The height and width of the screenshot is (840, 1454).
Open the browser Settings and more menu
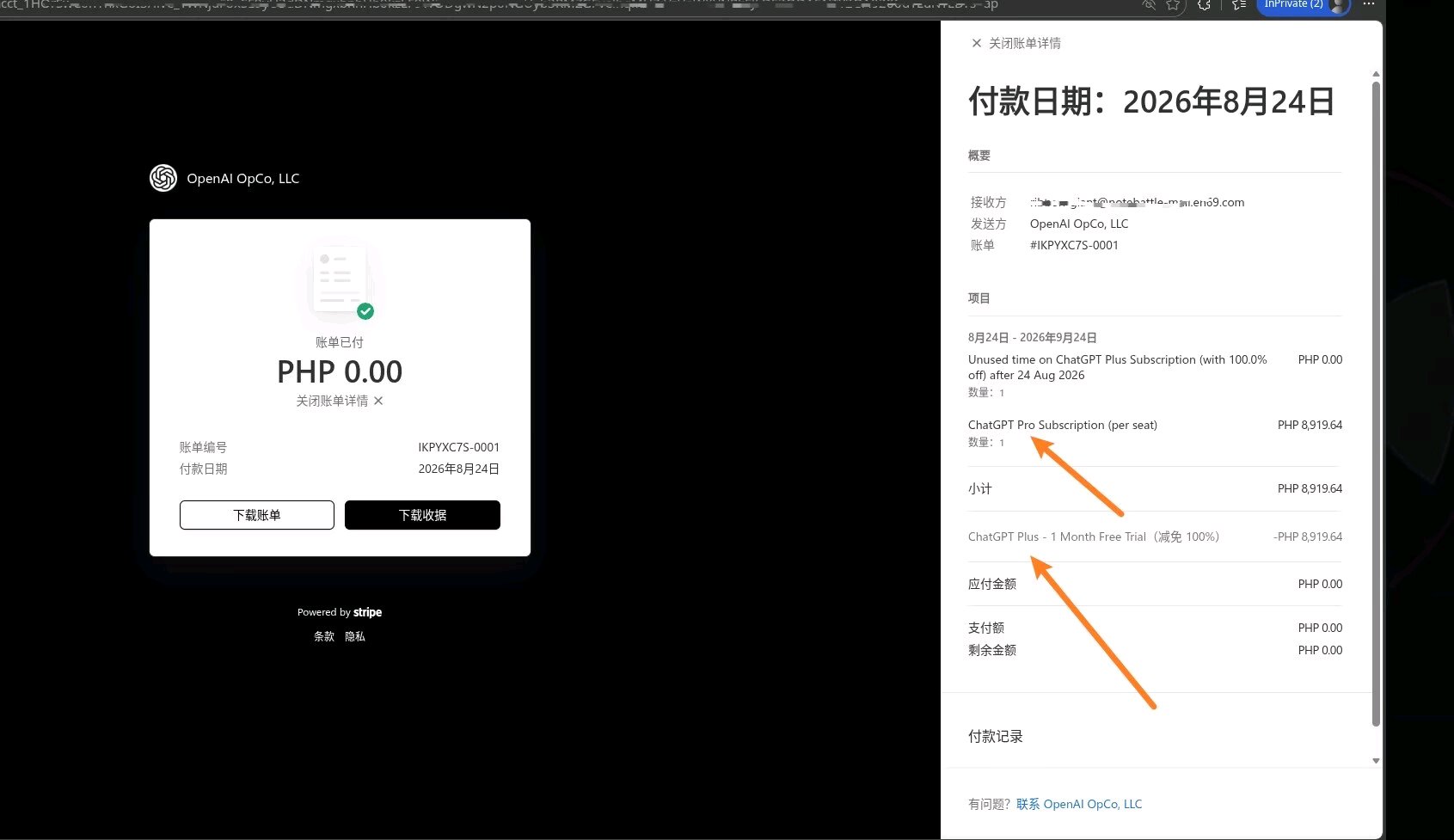tap(1369, 4)
